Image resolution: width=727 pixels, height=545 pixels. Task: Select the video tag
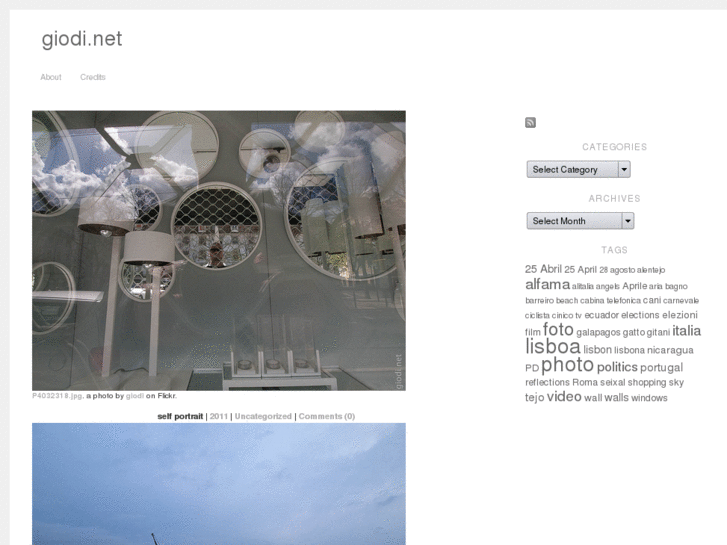pos(564,397)
